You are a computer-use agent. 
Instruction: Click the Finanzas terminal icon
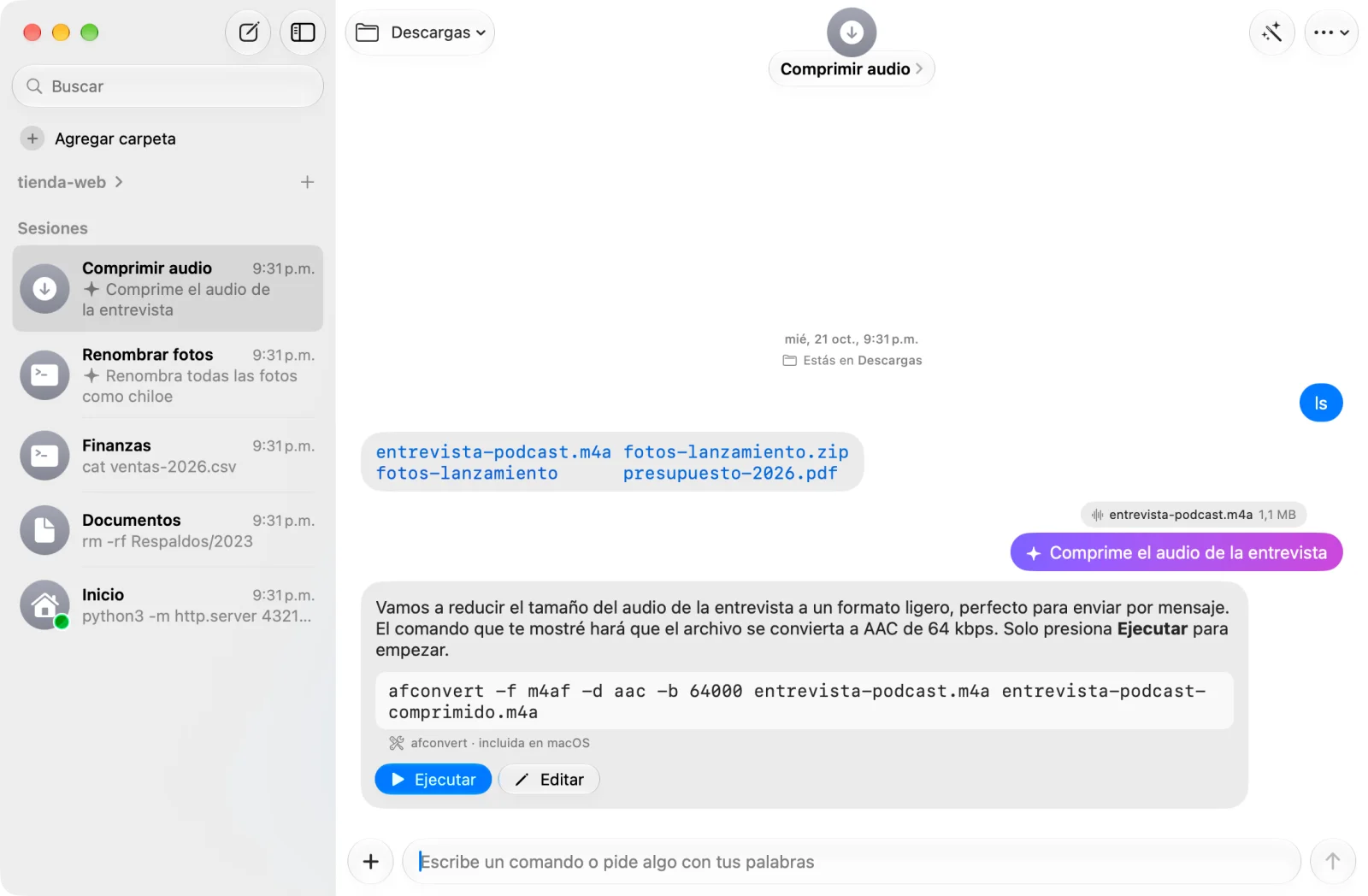click(x=44, y=456)
